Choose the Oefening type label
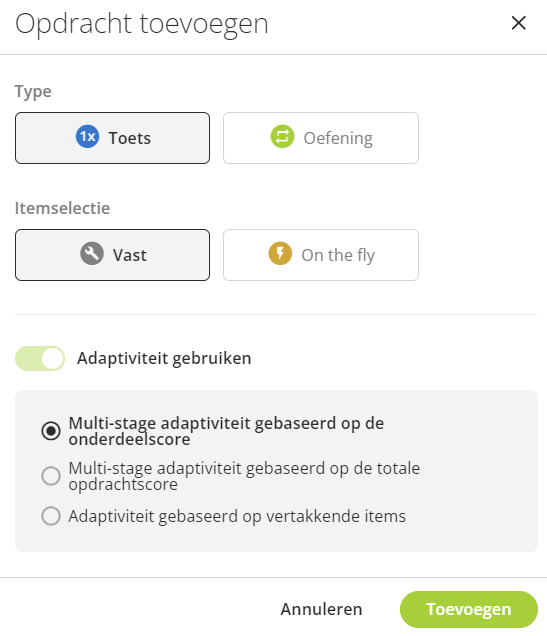547x636 pixels. click(x=338, y=138)
